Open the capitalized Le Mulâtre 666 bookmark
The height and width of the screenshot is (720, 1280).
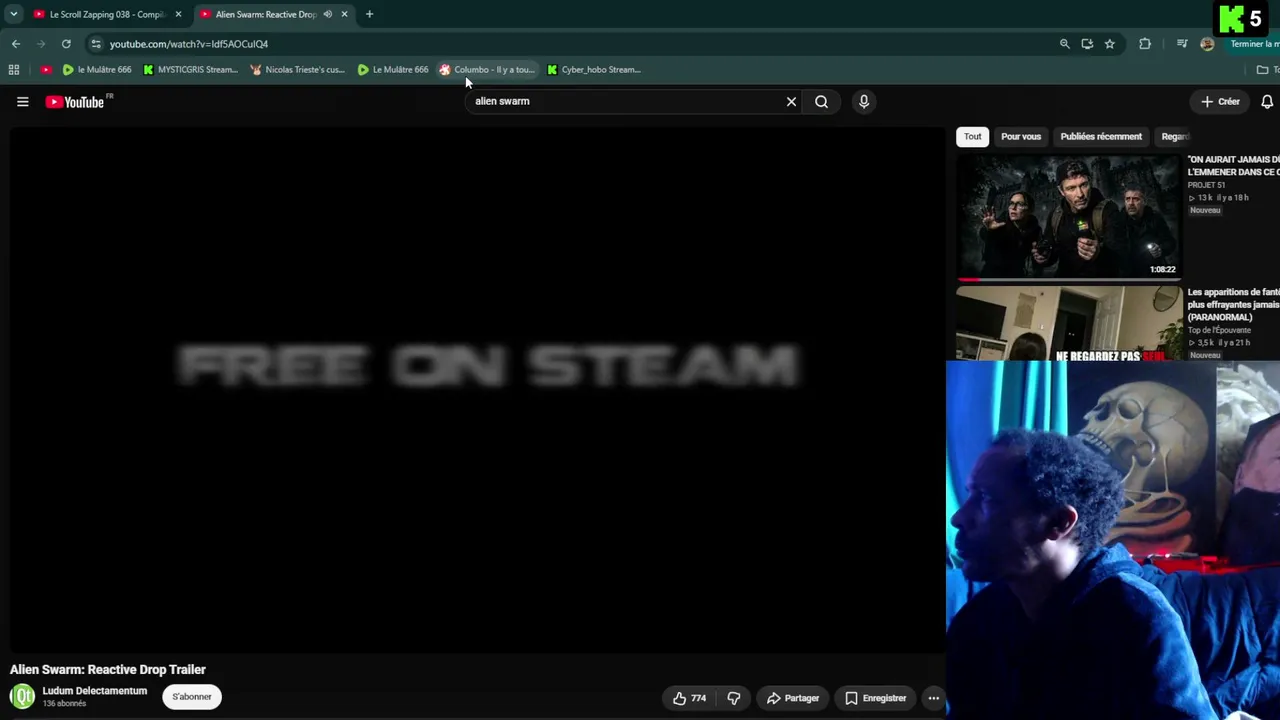tap(393, 70)
